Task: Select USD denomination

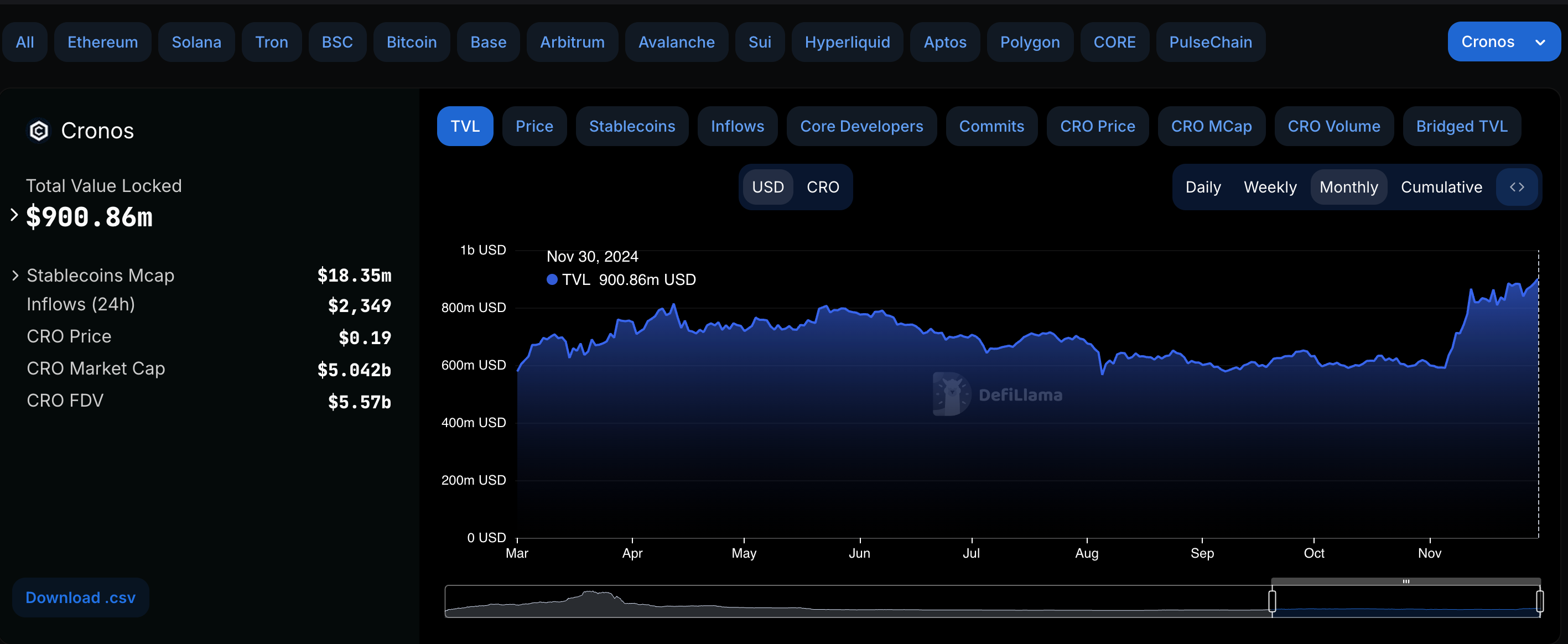Action: point(767,187)
